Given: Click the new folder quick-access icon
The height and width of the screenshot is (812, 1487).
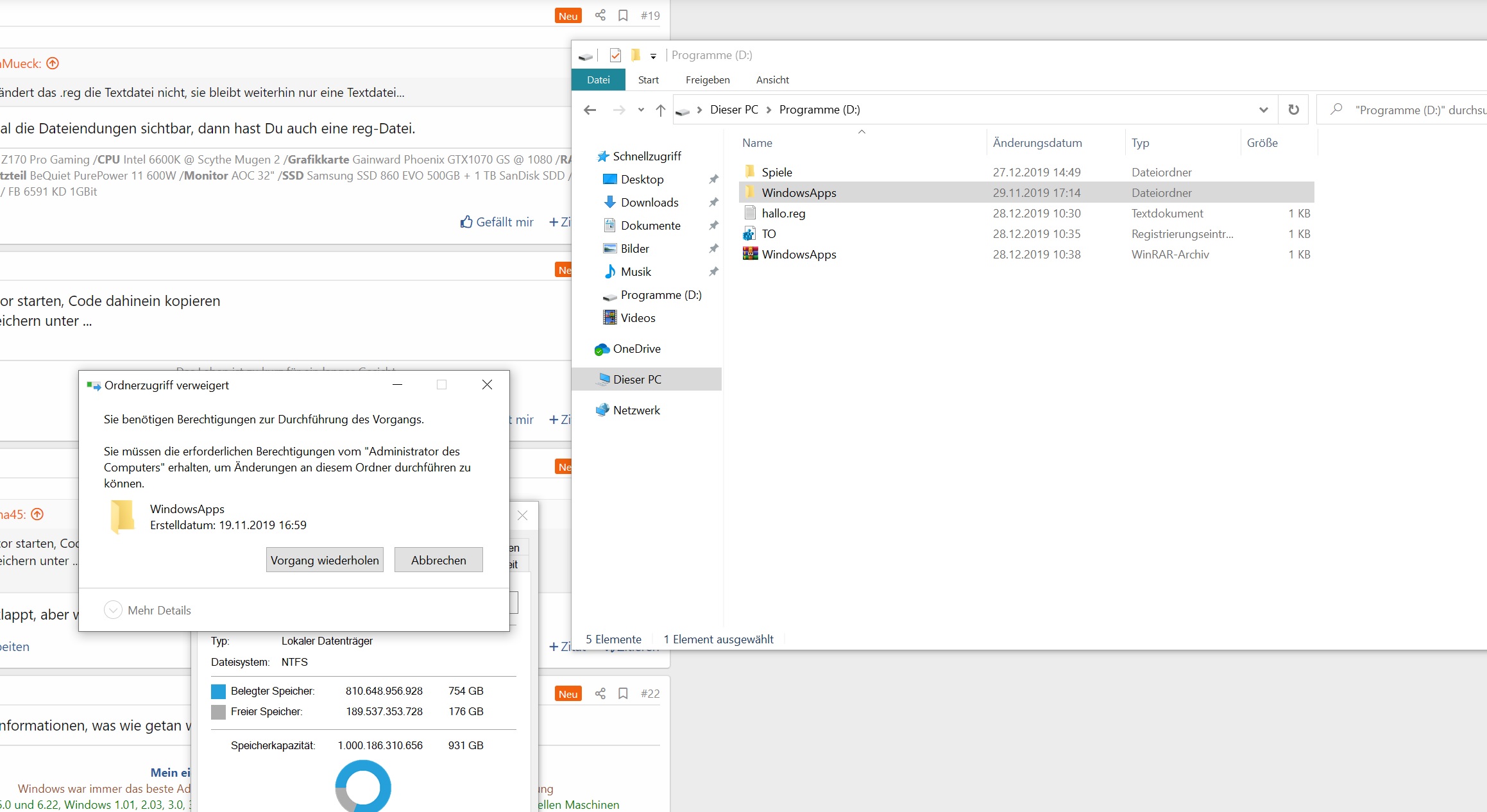Looking at the screenshot, I should click(635, 55).
